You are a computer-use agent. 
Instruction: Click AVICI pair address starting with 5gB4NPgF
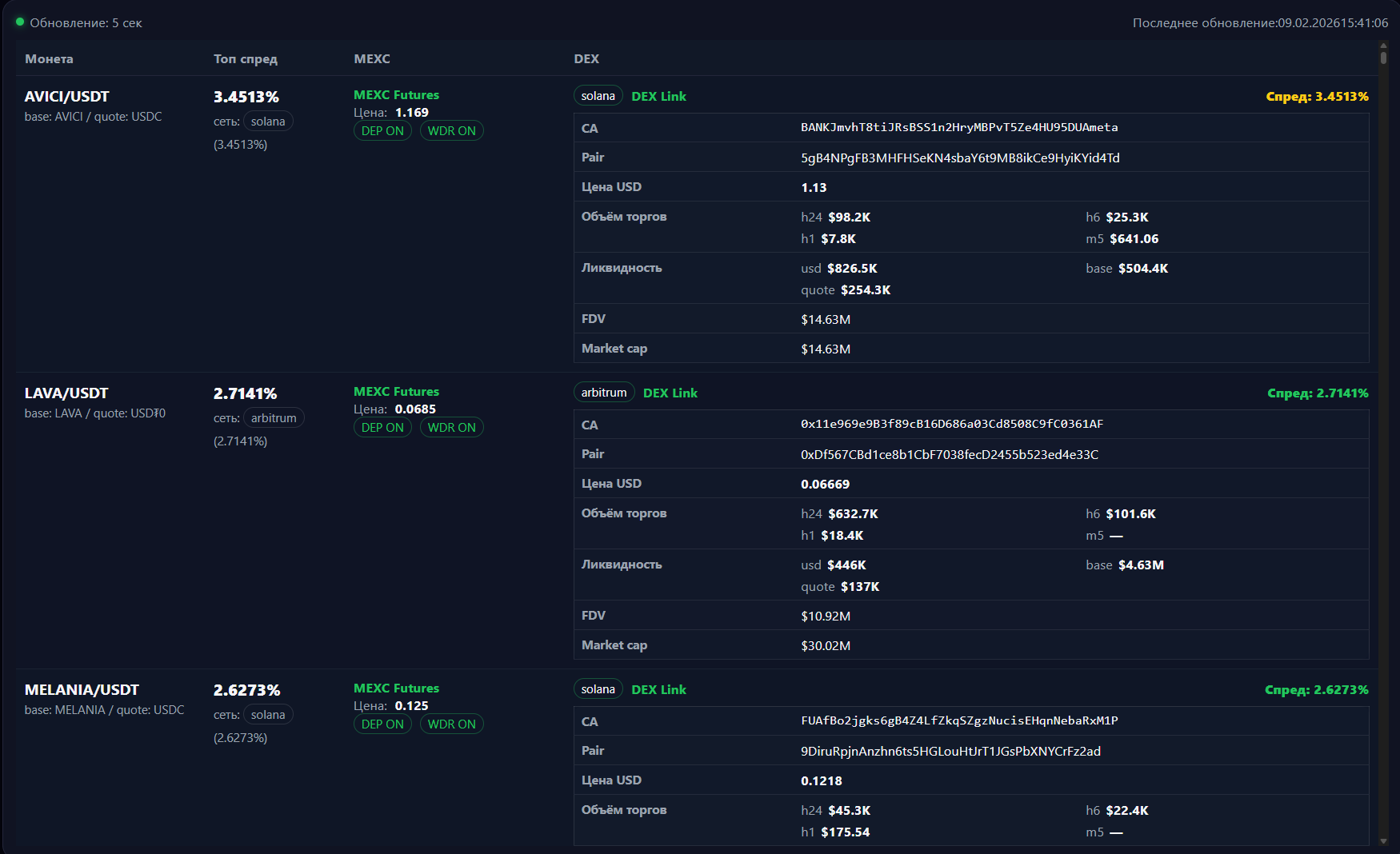point(960,158)
